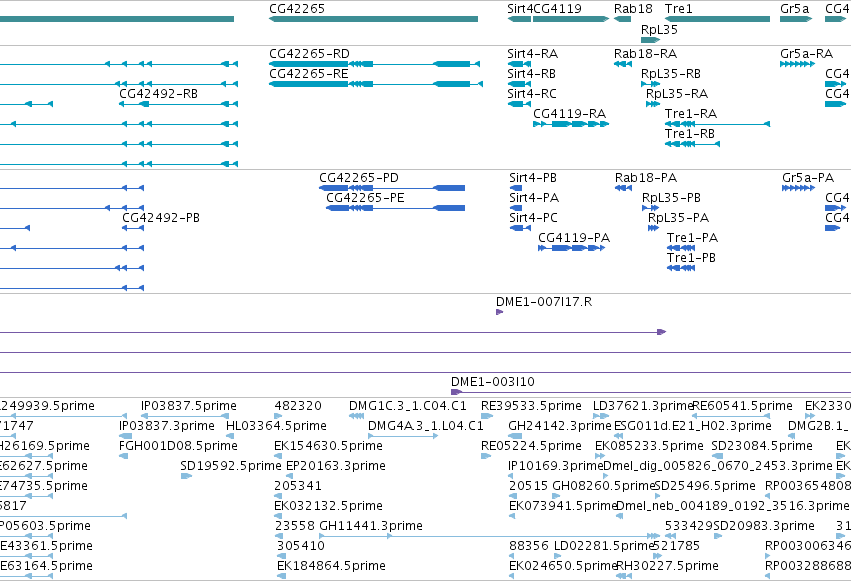Screen dimensions: 851x581
Task: Open protein RpL35-PA
Action: pyautogui.click(x=653, y=228)
